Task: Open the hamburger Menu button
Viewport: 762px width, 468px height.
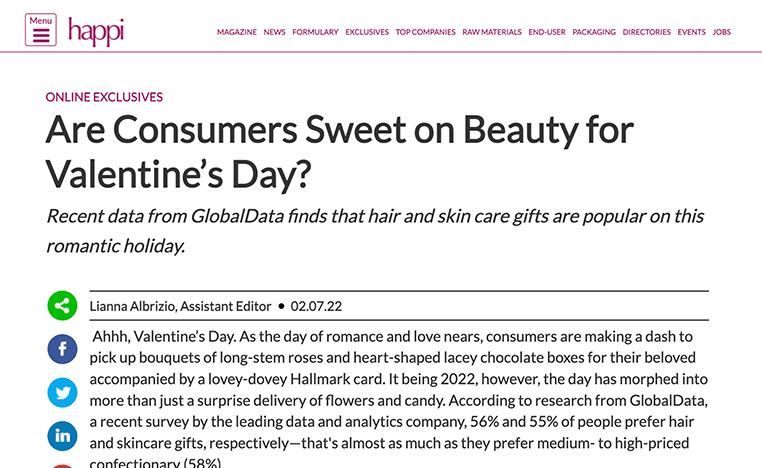Action: click(x=41, y=30)
